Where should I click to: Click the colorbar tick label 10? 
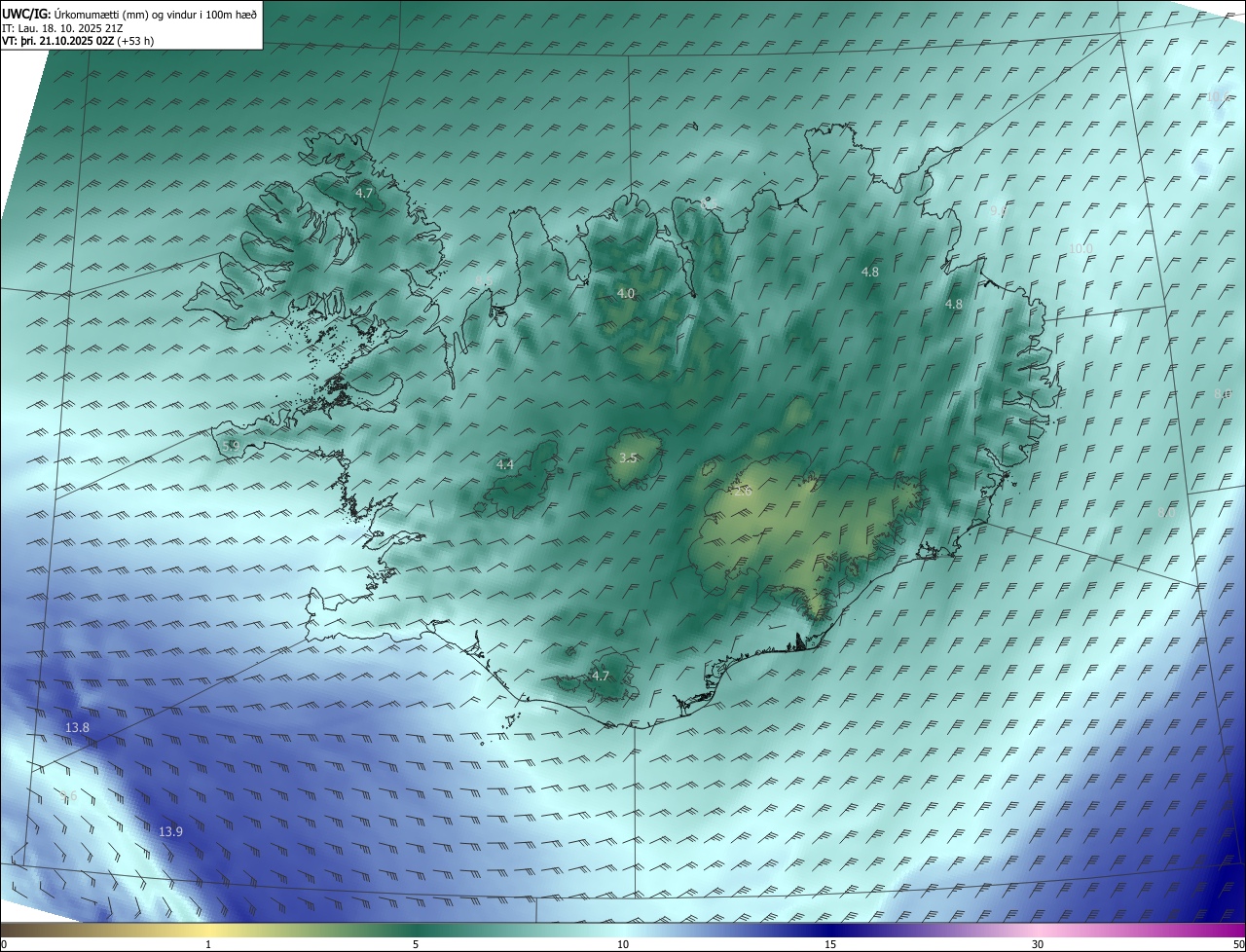pos(623,944)
